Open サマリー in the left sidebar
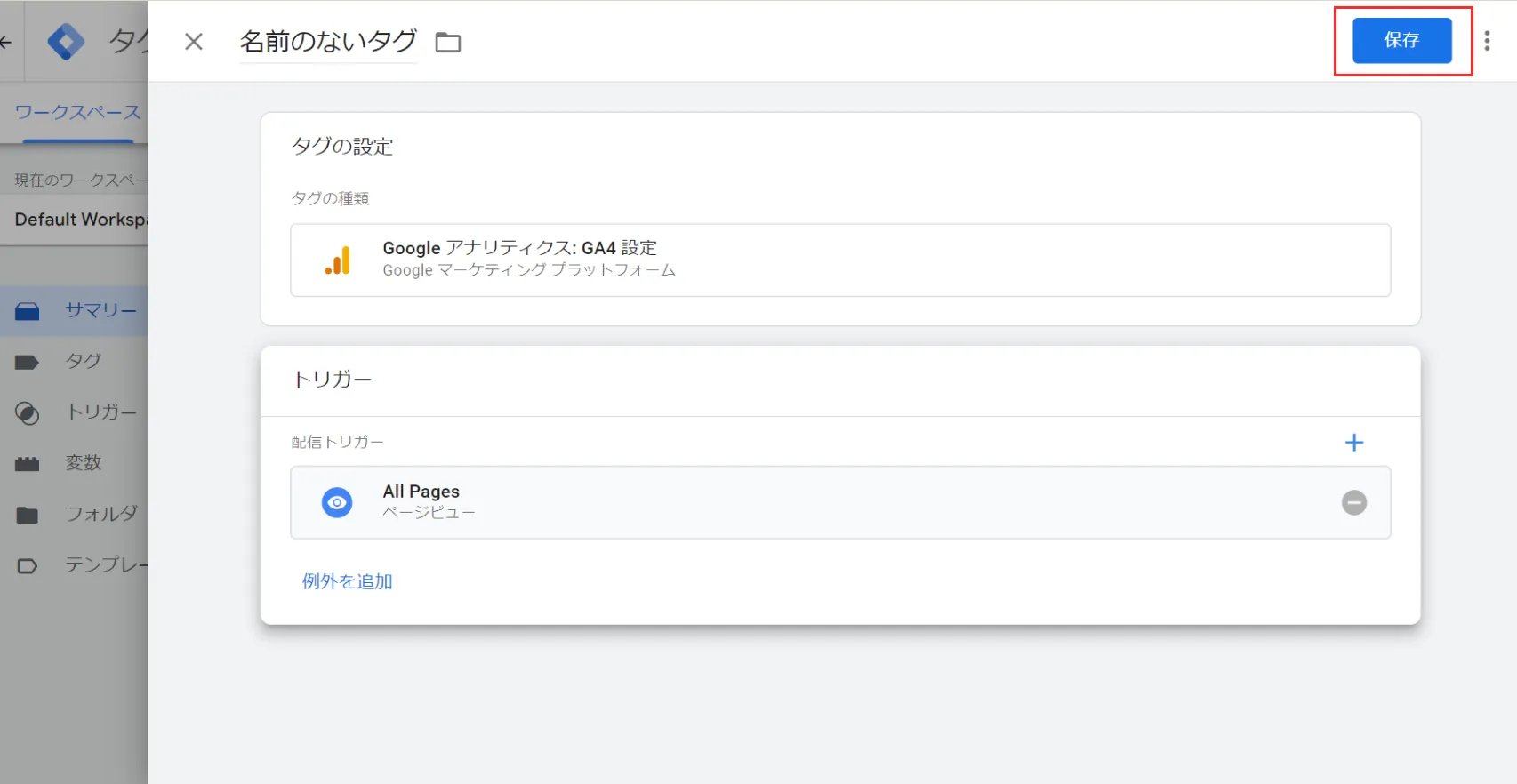The width and height of the screenshot is (1517, 784). tap(100, 310)
